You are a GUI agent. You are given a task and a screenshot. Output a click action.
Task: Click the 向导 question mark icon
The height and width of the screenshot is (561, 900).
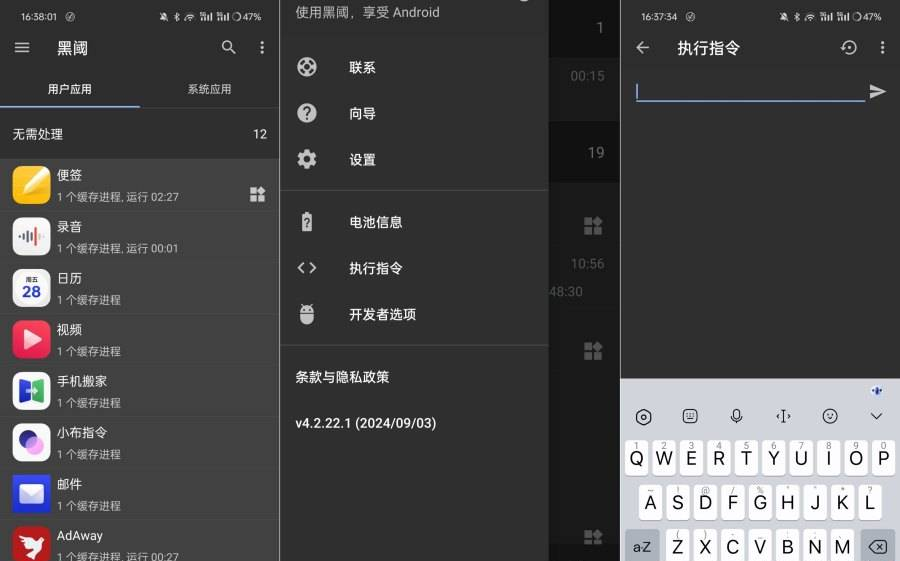[x=307, y=113]
